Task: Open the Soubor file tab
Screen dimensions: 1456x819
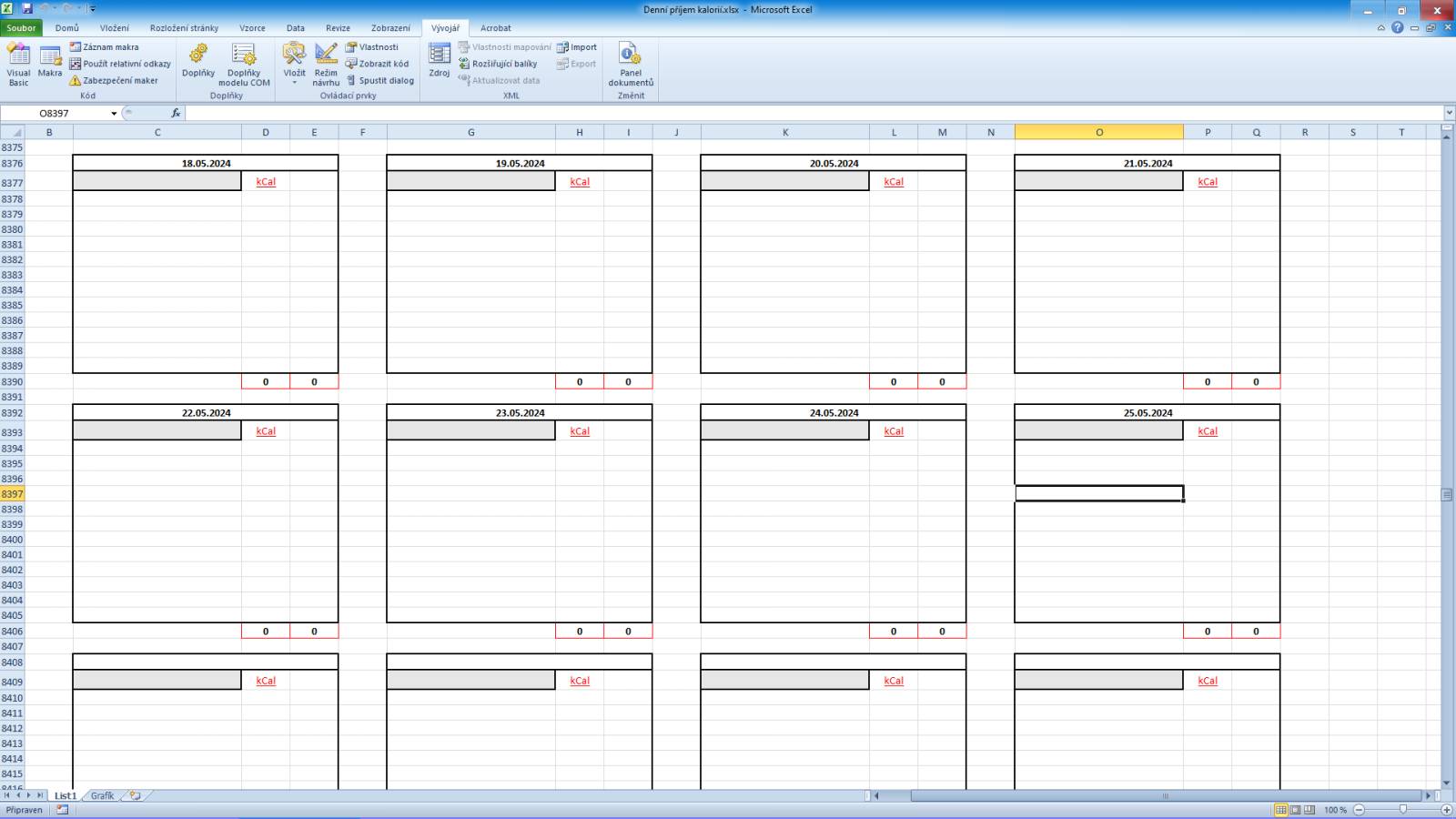Action: coord(21,28)
